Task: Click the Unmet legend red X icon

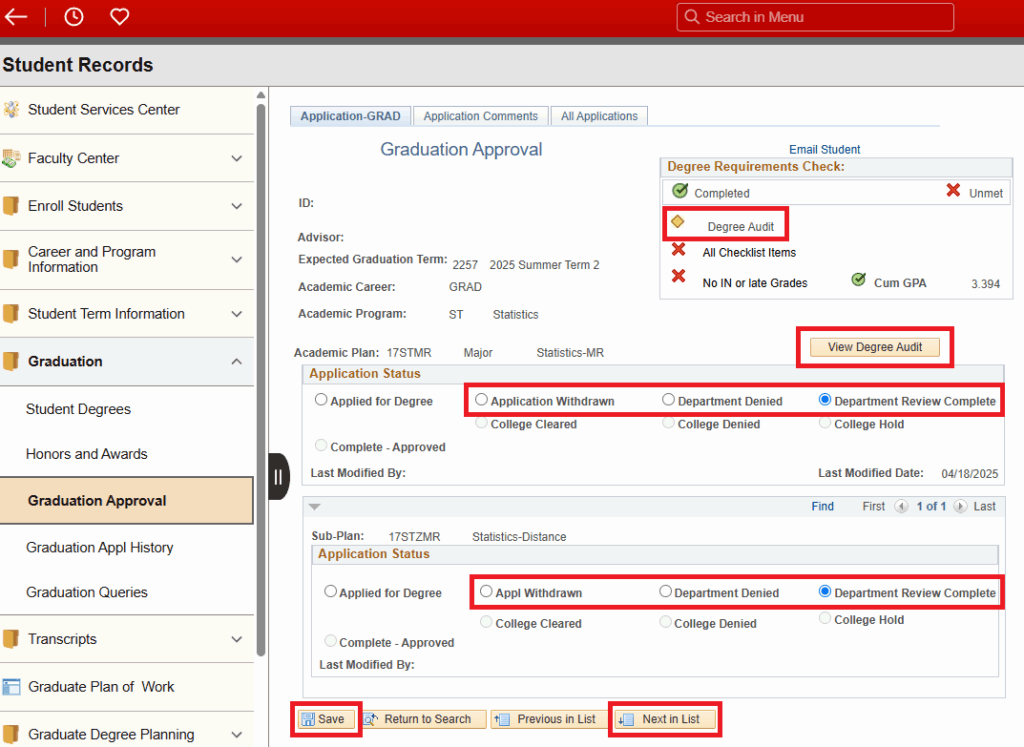Action: tap(953, 190)
